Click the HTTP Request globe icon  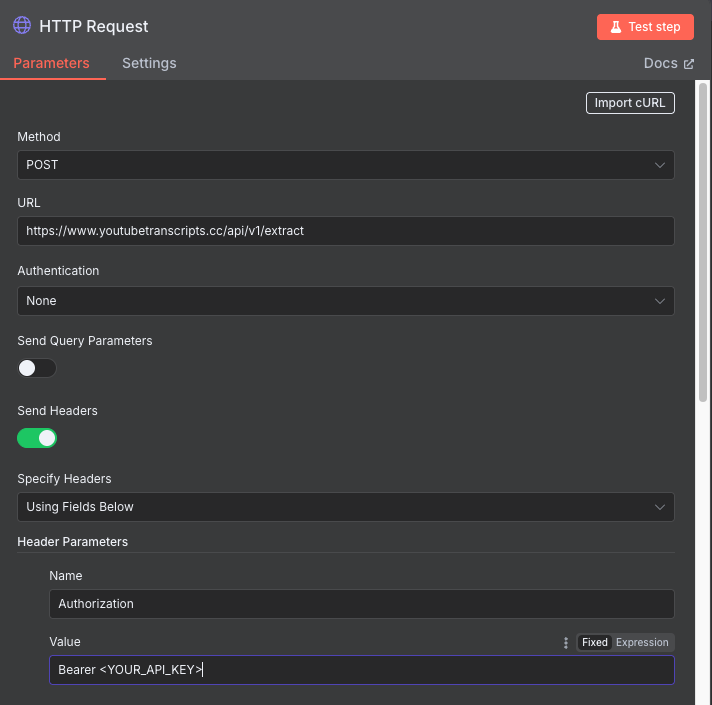pos(22,25)
